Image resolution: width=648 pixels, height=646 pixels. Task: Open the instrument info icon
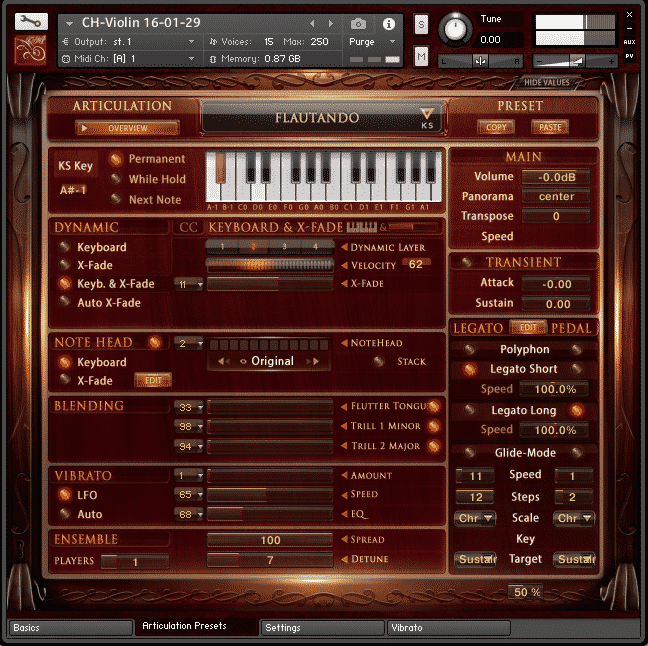click(x=389, y=23)
